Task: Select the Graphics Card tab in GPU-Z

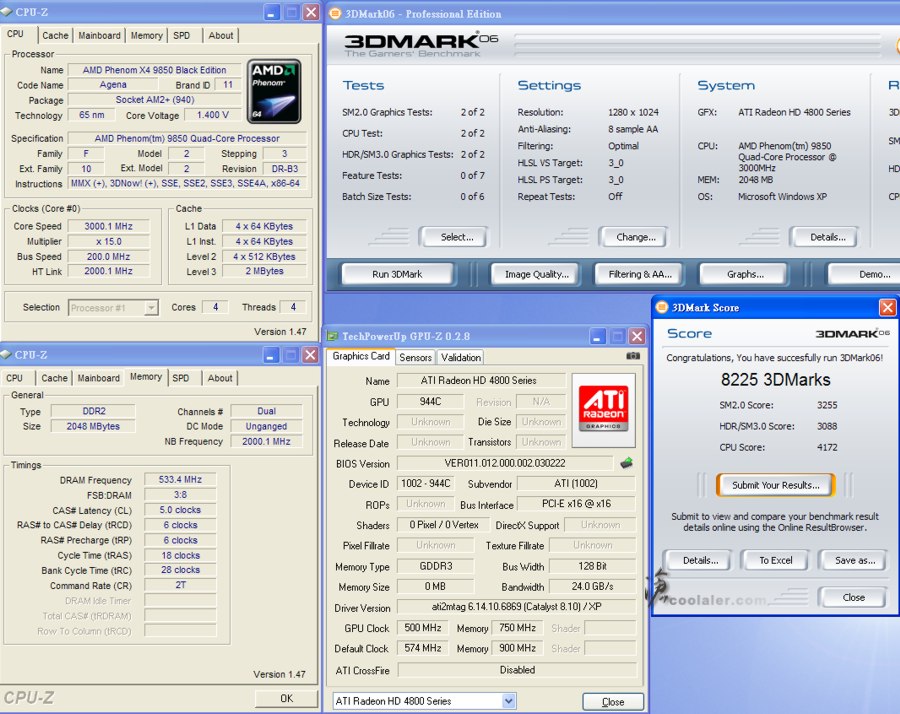Action: (361, 356)
